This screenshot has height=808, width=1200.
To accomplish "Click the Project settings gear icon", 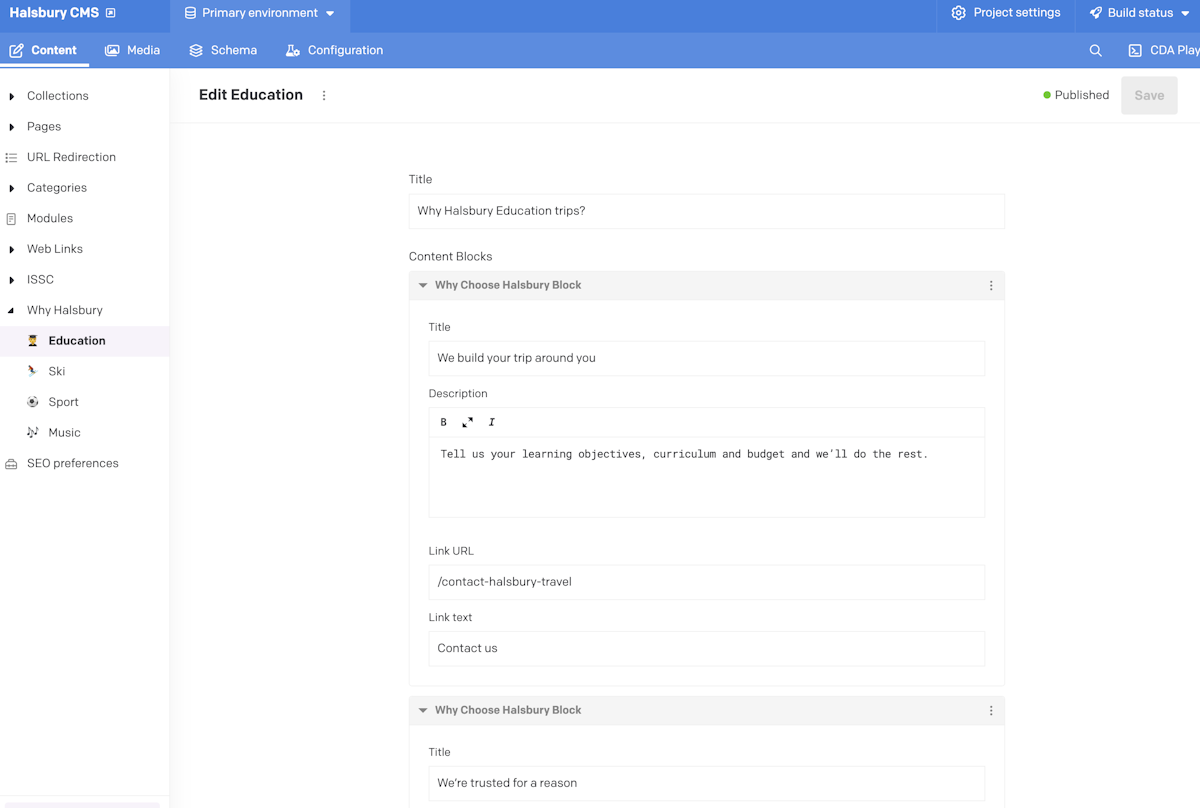I will [958, 13].
